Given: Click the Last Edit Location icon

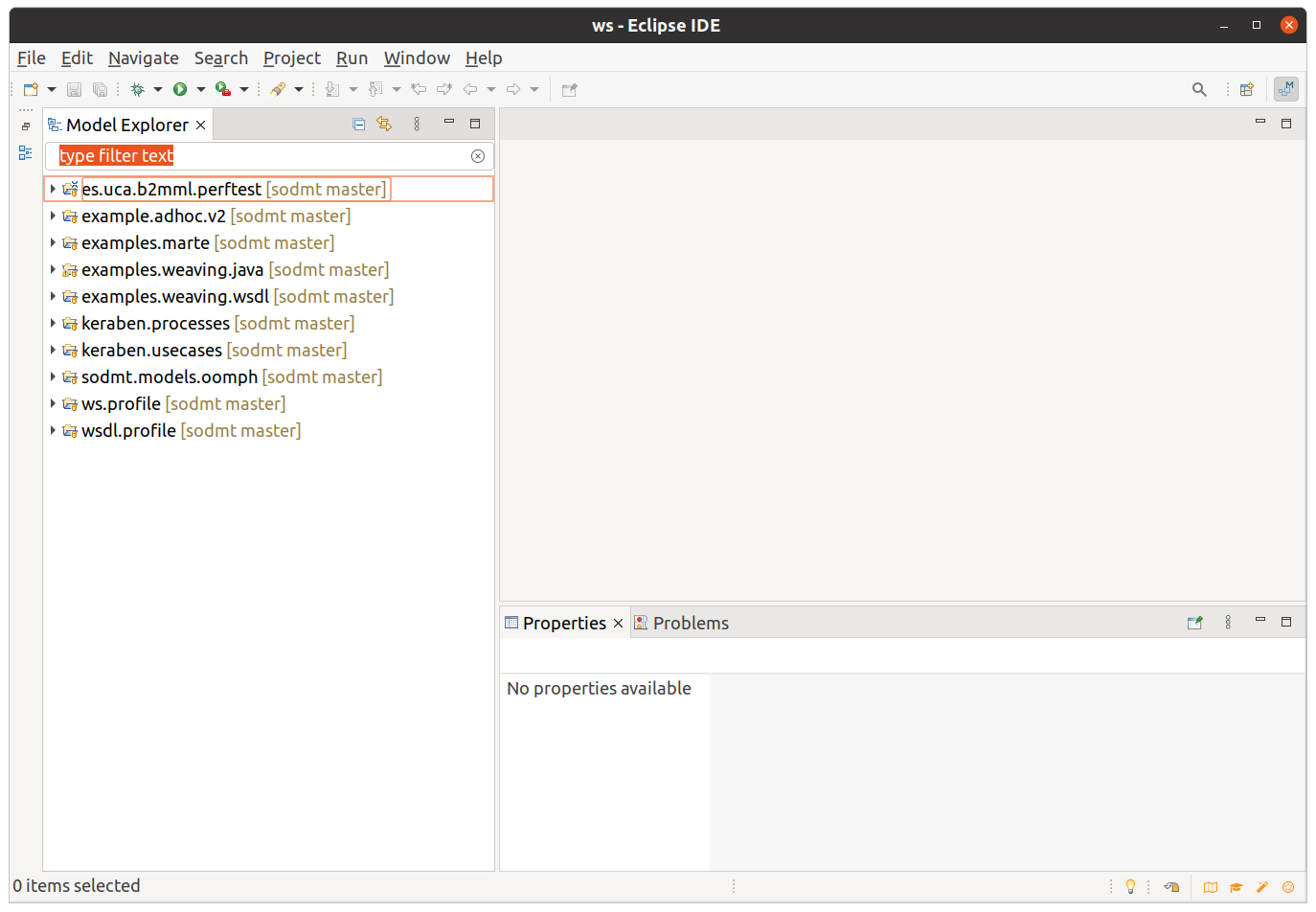Looking at the screenshot, I should (419, 89).
